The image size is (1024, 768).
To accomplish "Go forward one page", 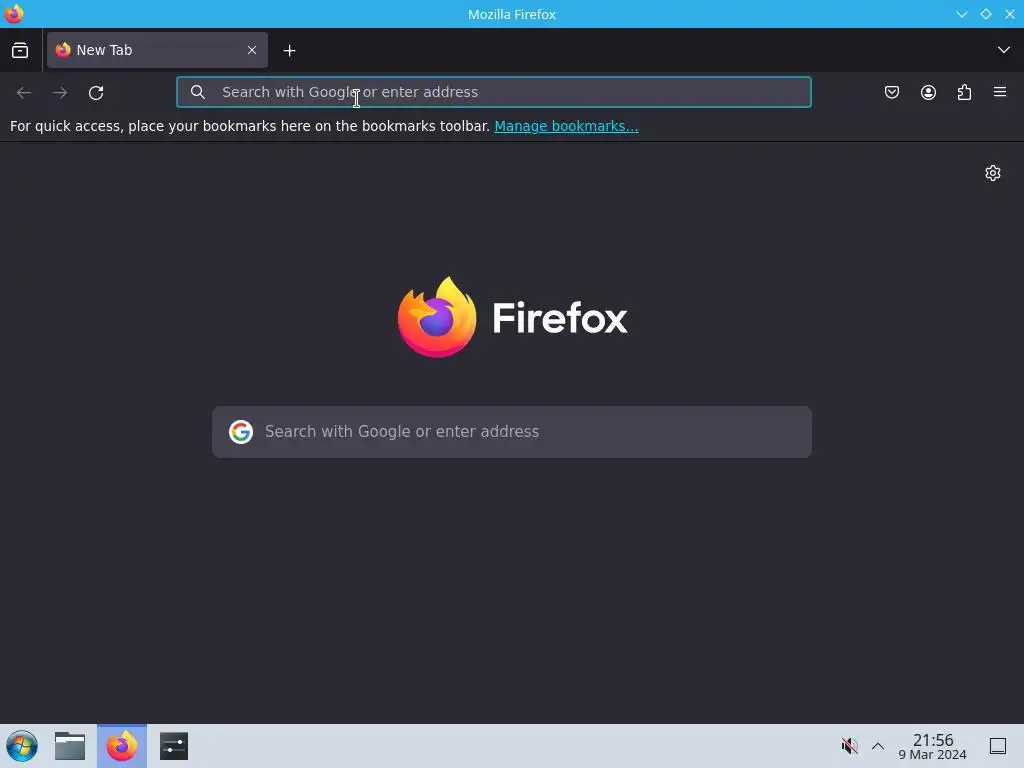I will point(60,93).
